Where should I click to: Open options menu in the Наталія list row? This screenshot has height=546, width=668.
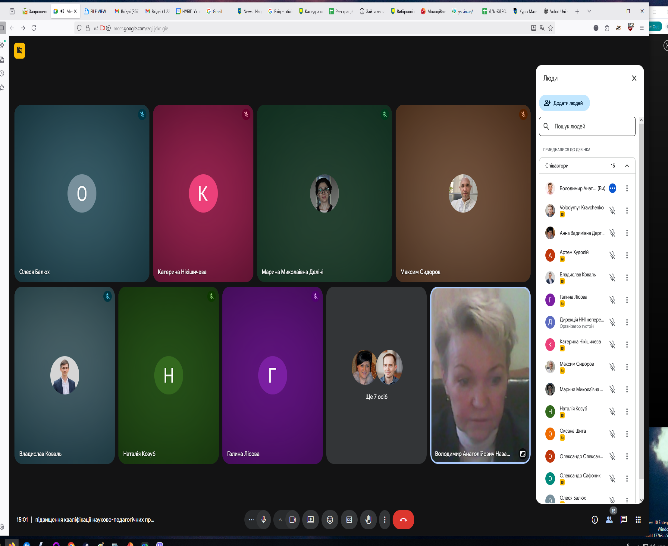tap(627, 411)
